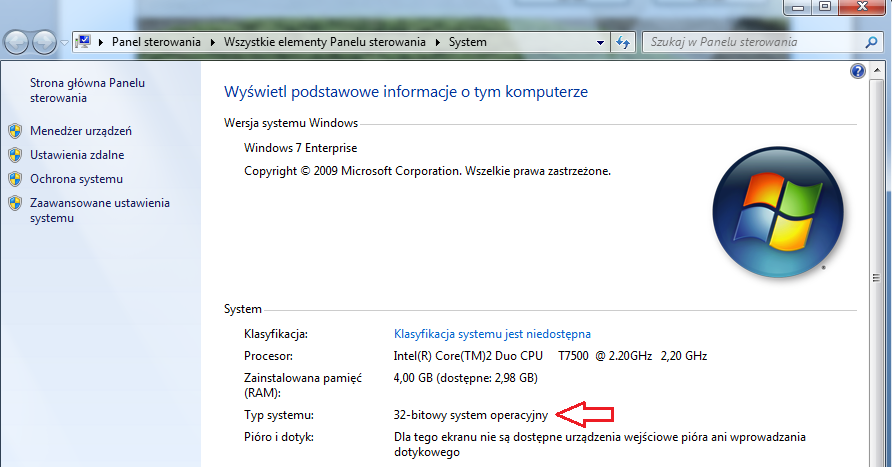Close the System window
The image size is (892, 467).
tap(861, 7)
